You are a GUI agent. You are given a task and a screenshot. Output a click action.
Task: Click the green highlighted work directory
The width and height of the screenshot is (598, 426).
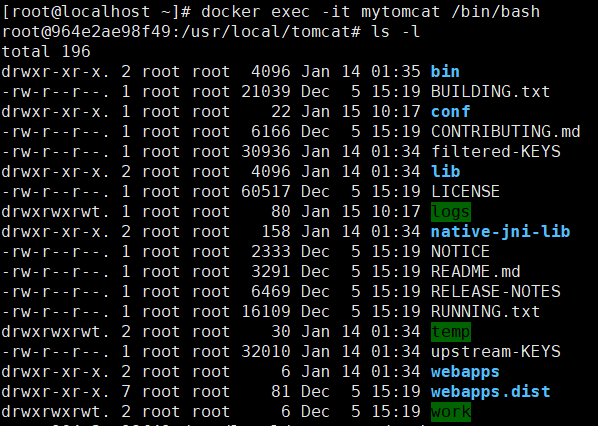451,412
